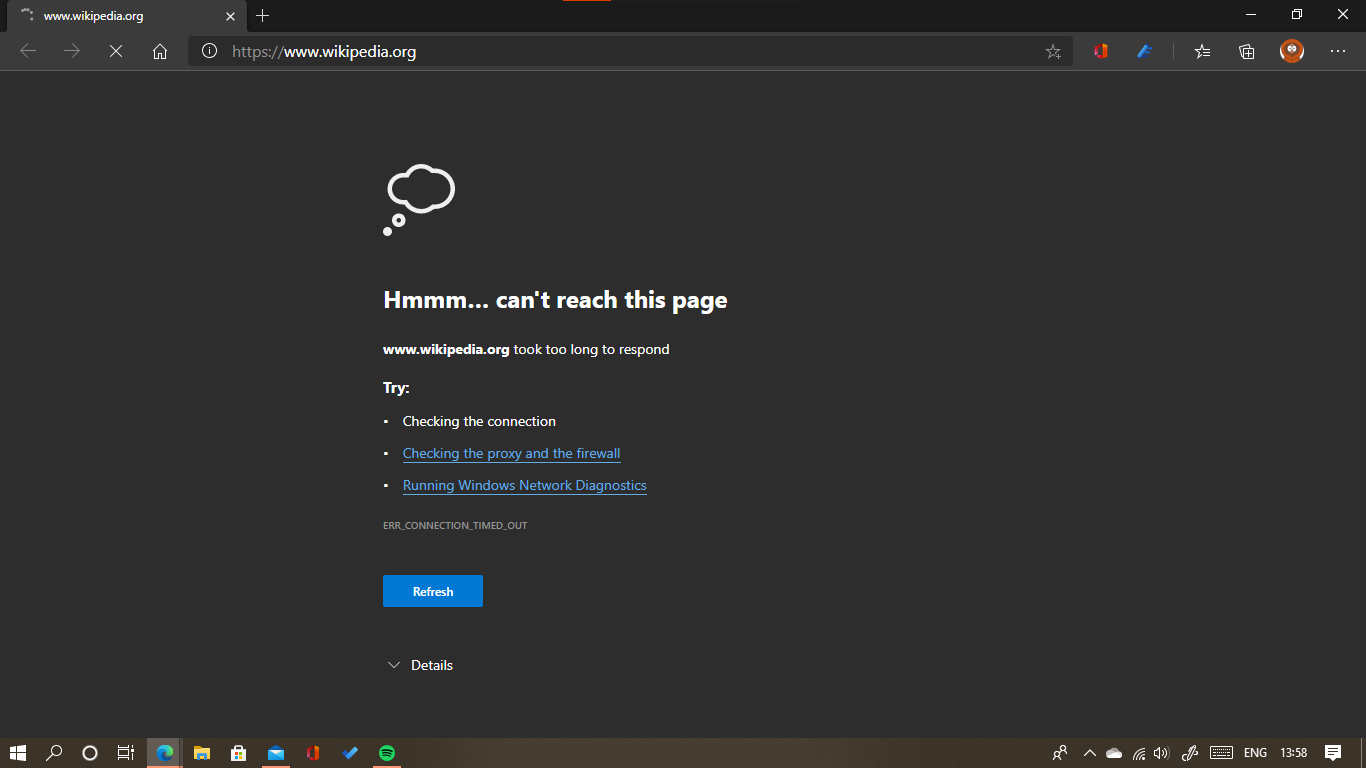
Task: Expand the Details section
Action: [420, 665]
